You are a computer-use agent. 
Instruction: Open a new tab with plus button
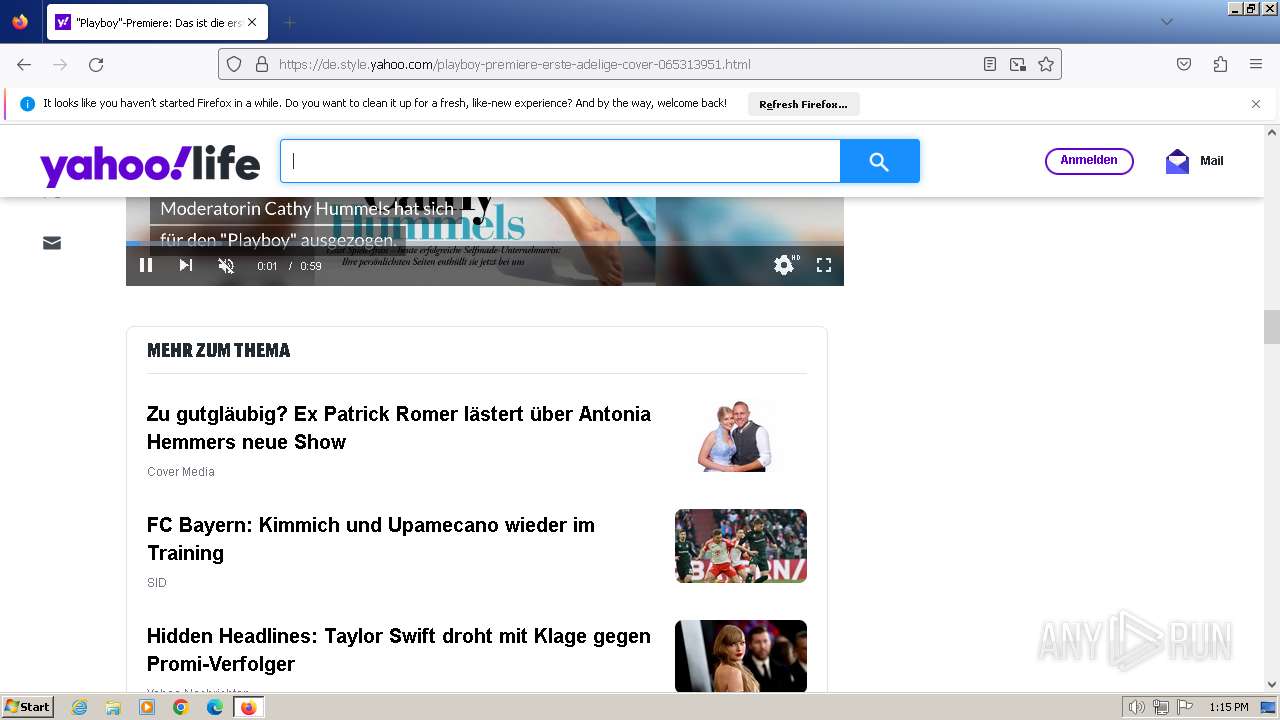click(289, 22)
